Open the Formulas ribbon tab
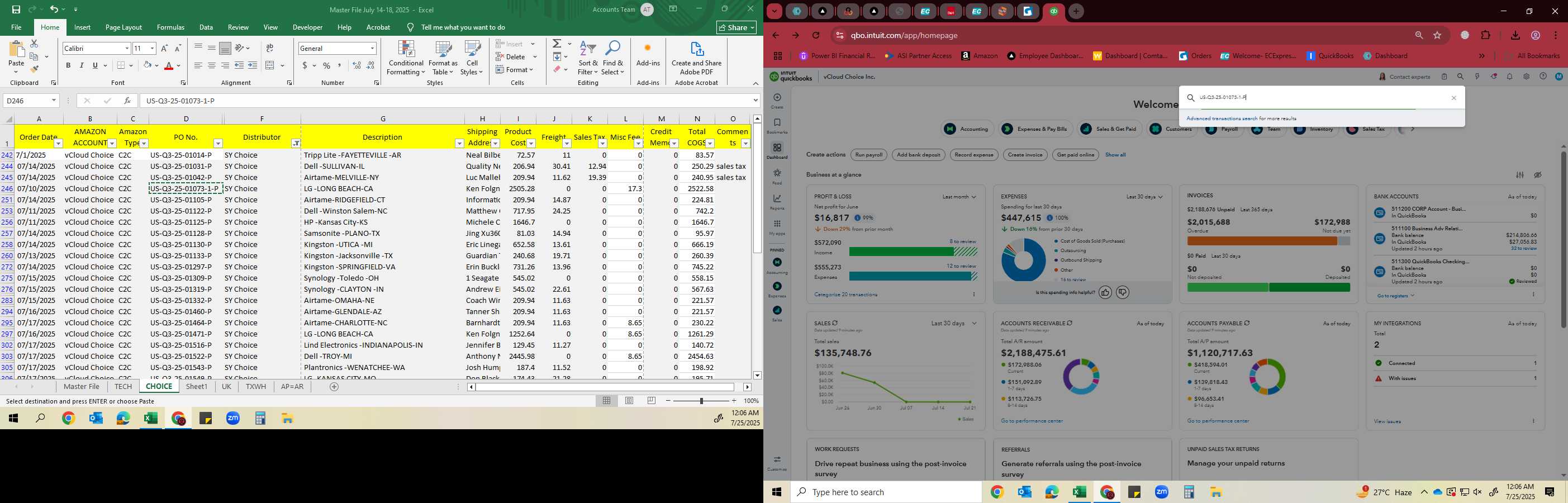This screenshot has width=1568, height=503. (x=170, y=27)
